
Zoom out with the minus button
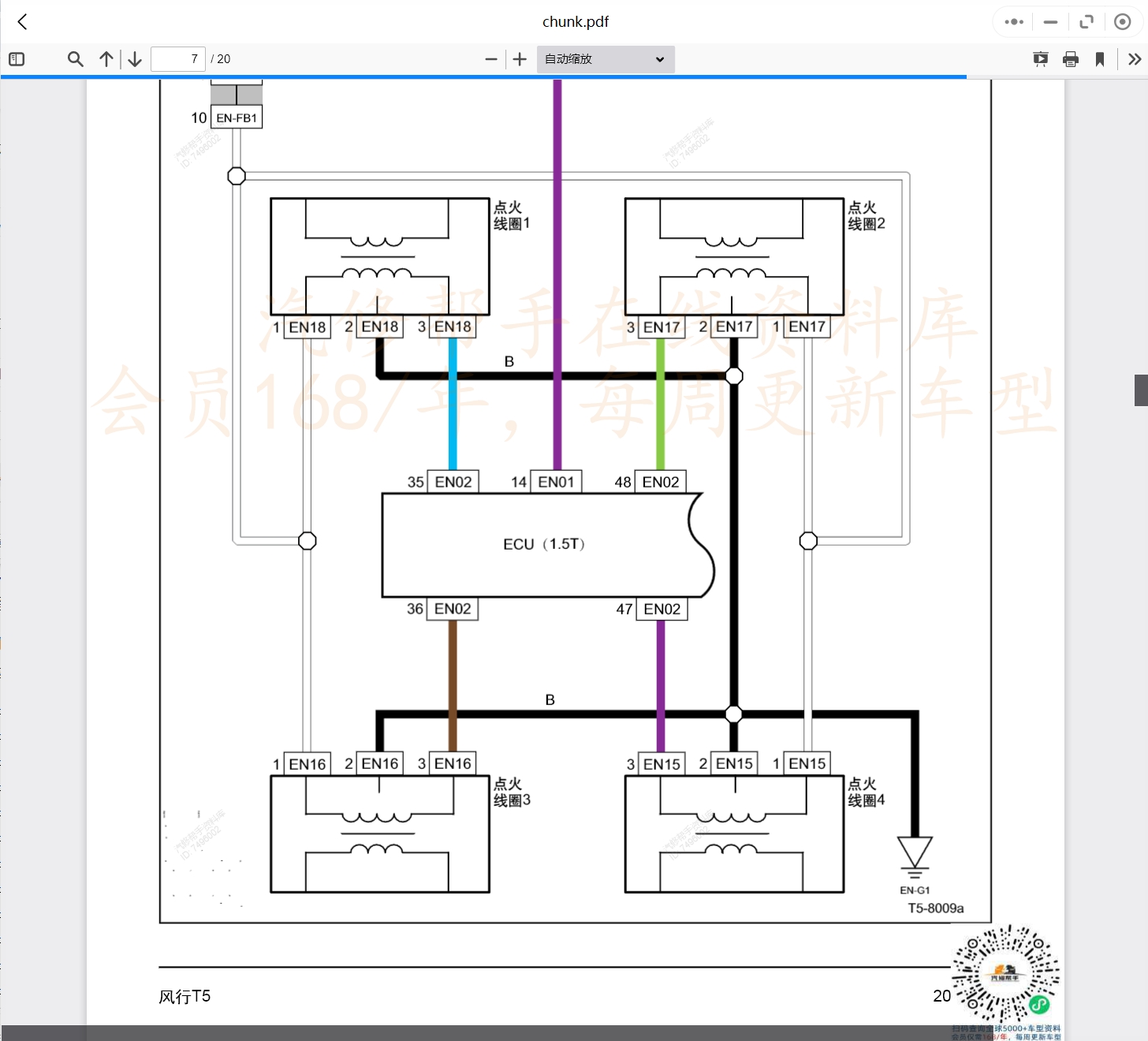[x=491, y=59]
